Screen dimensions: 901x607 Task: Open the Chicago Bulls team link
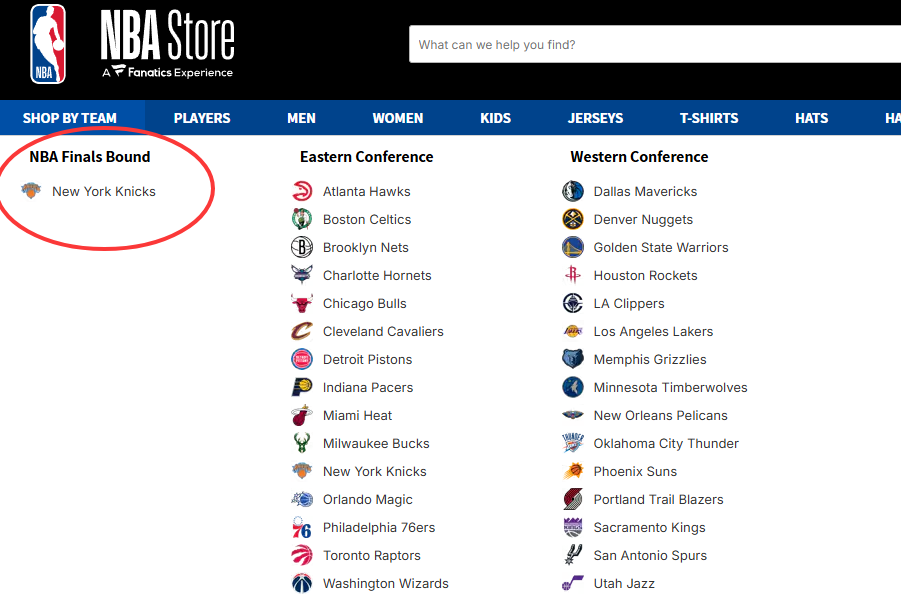364,304
